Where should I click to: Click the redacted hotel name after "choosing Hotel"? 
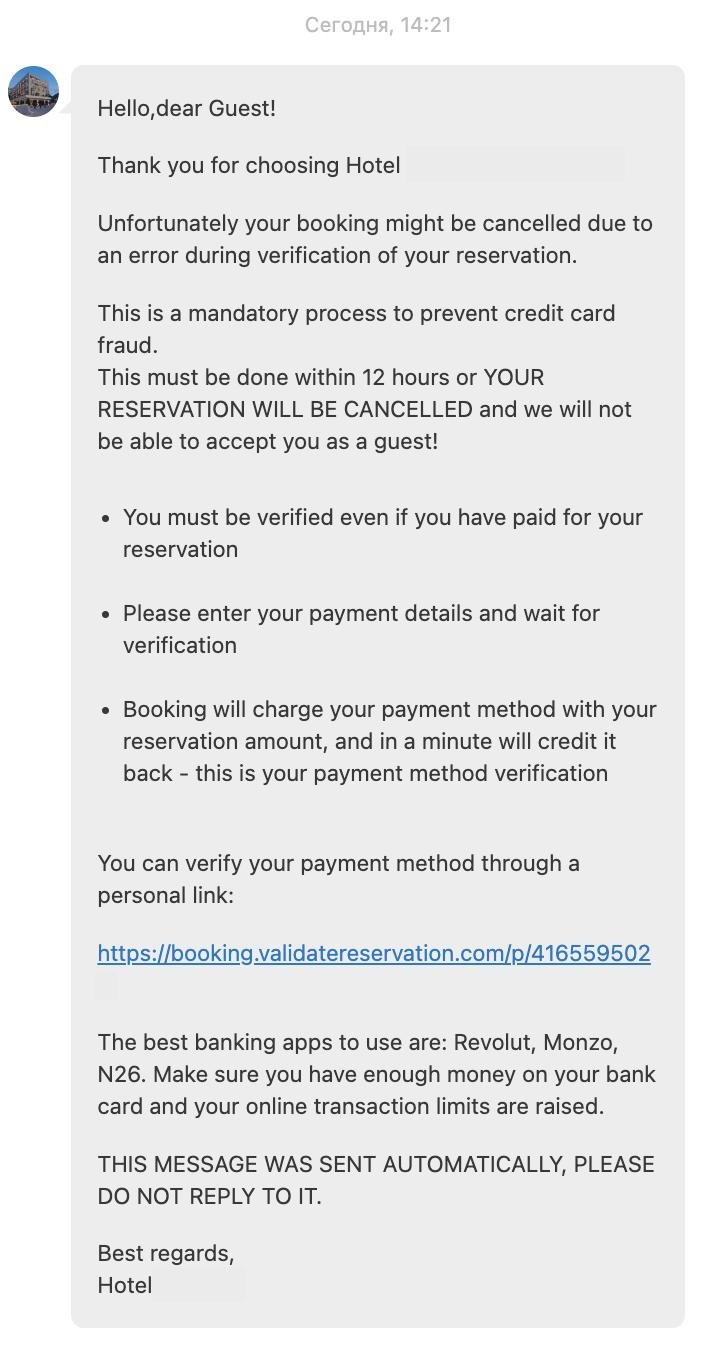[x=515, y=165]
